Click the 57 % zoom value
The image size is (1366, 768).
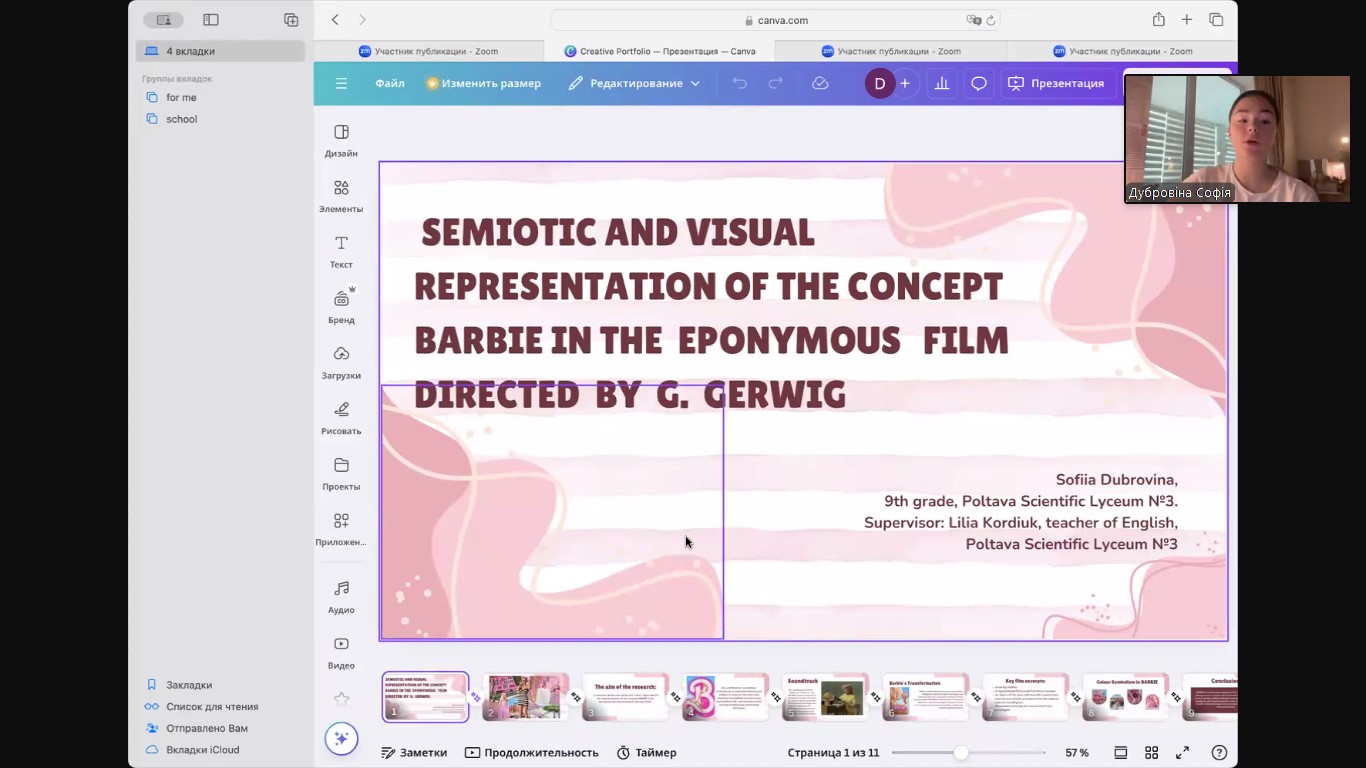pos(1077,752)
